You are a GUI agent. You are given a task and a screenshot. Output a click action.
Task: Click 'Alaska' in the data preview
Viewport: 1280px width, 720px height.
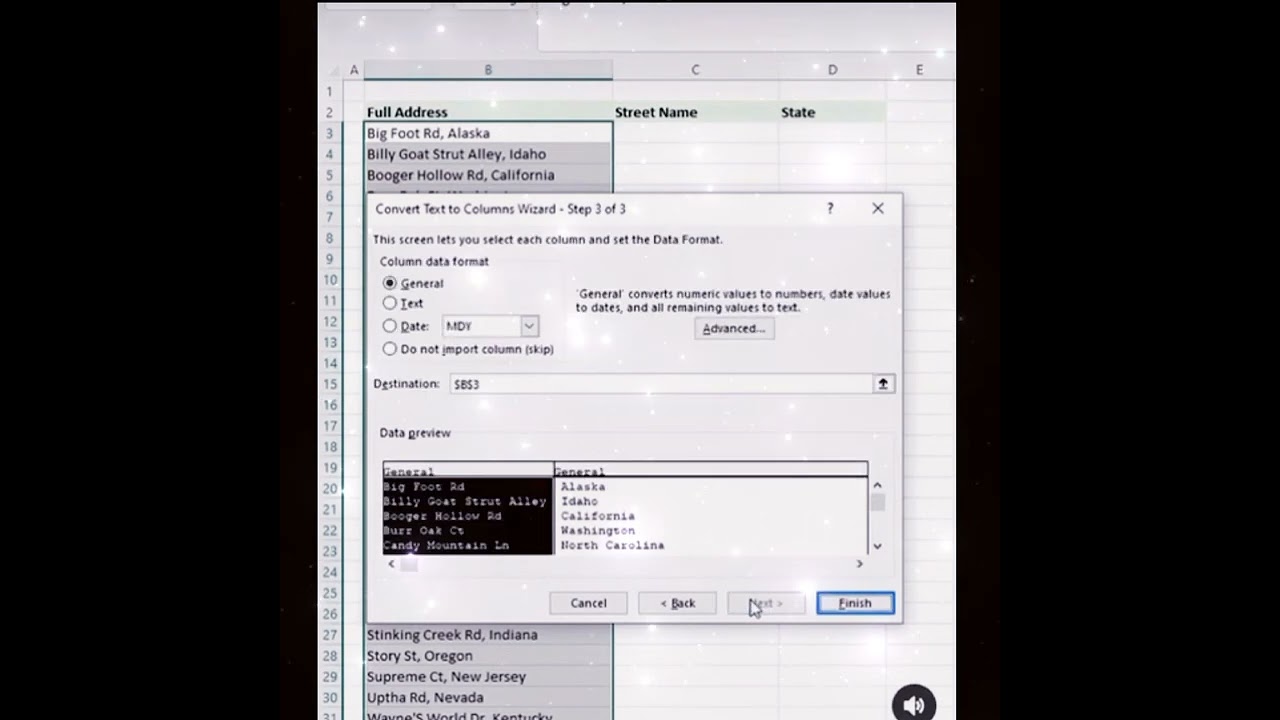click(583, 487)
